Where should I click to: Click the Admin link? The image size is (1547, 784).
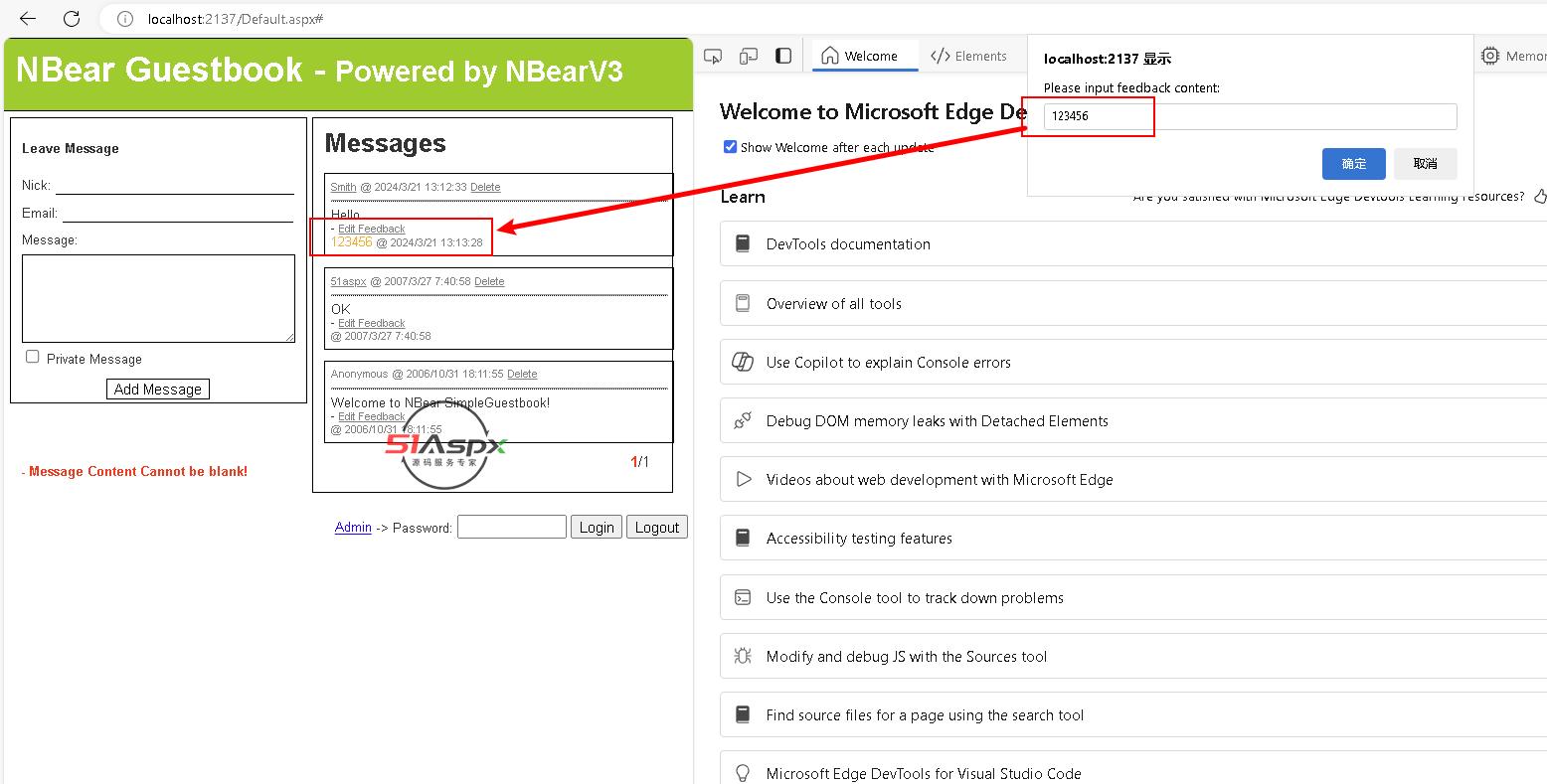[353, 528]
